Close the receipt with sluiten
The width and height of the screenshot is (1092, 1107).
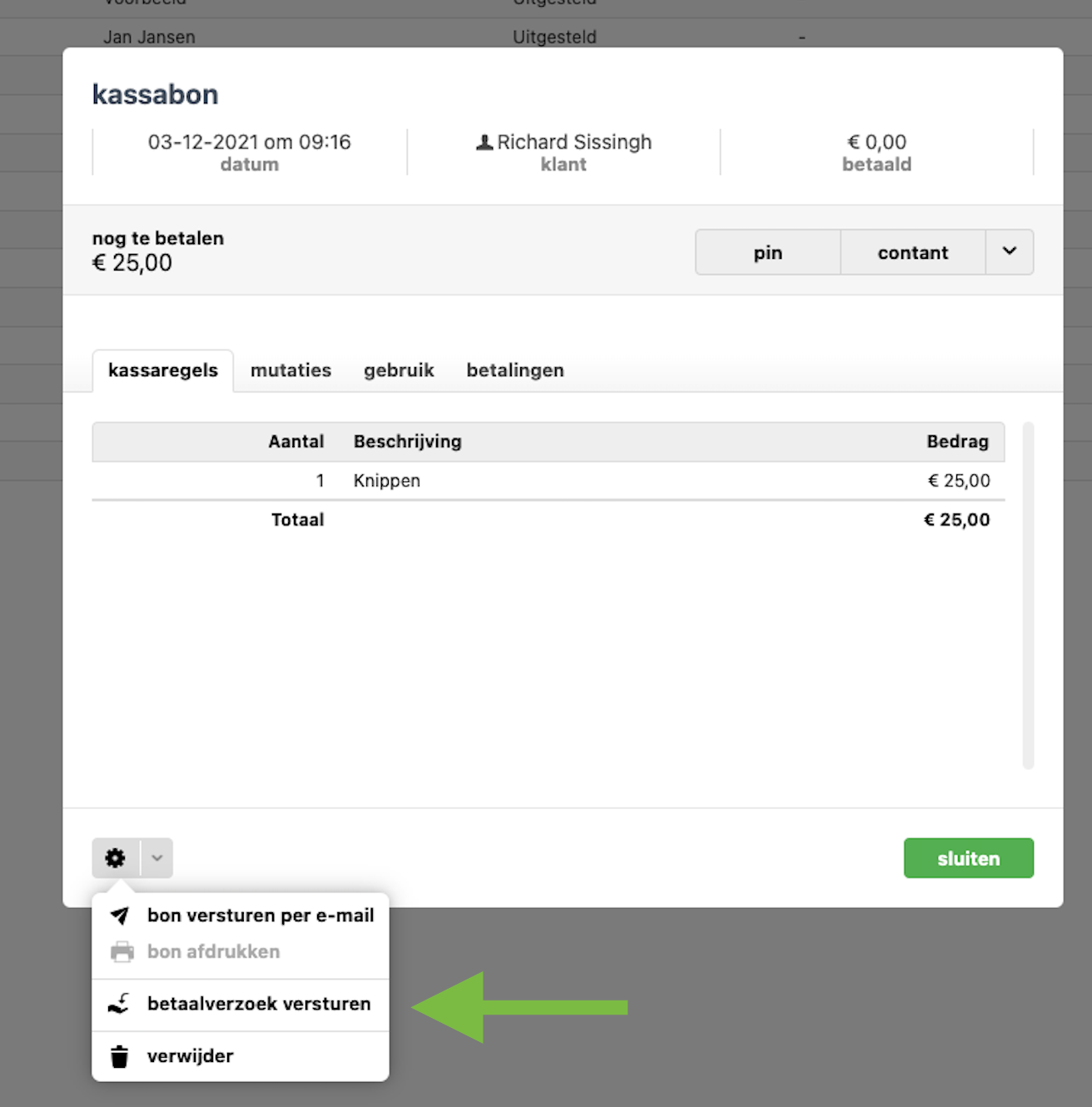[x=968, y=858]
